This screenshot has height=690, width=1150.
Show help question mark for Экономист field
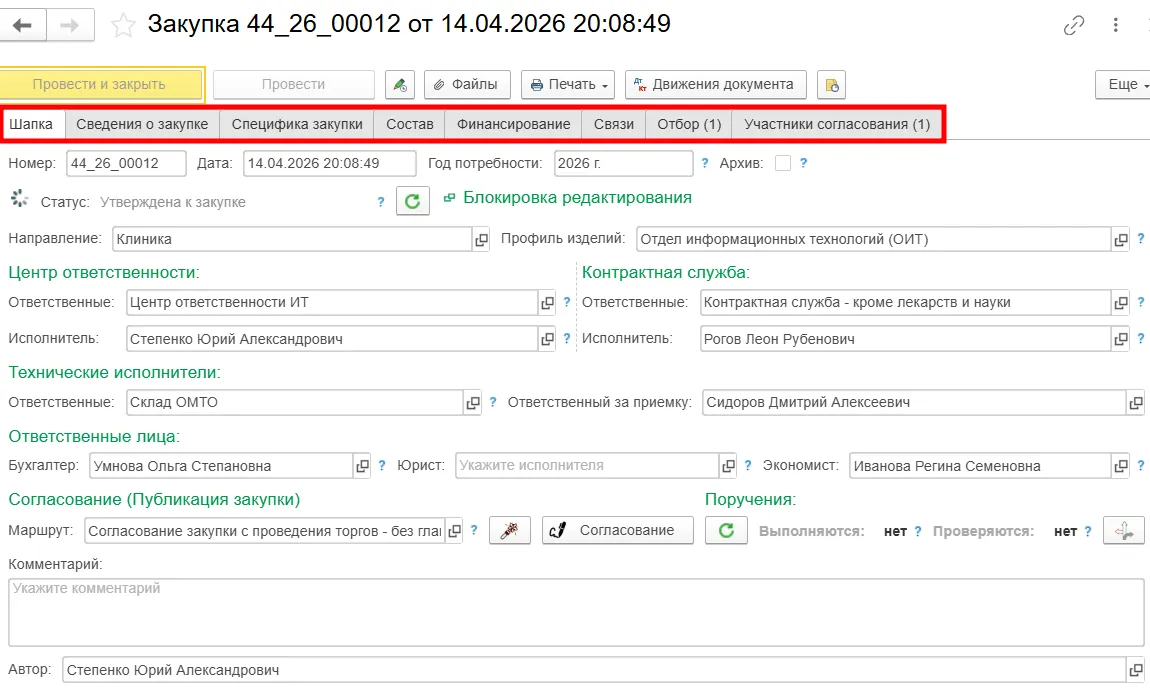(x=1140, y=466)
